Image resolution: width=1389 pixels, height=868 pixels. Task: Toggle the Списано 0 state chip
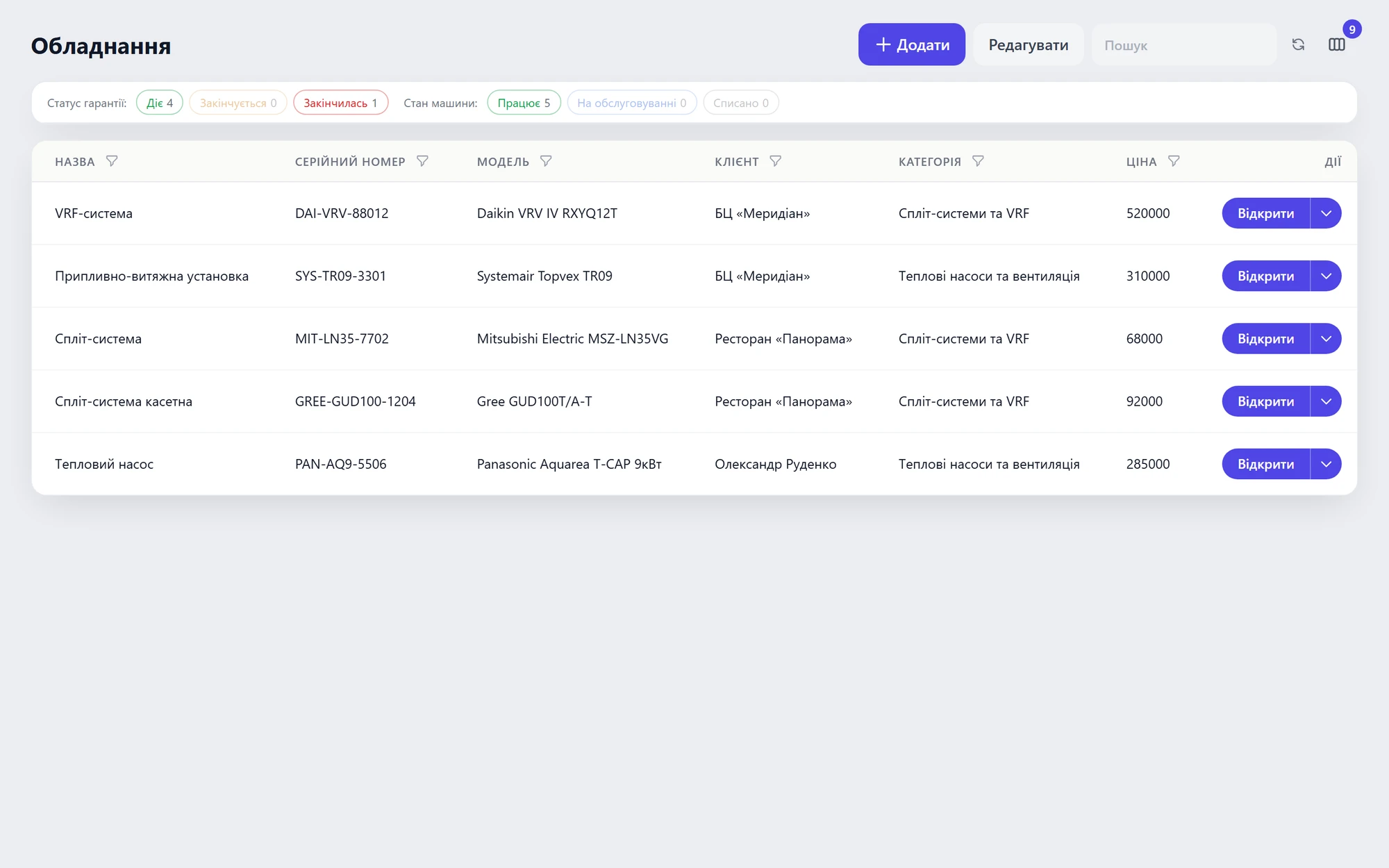point(741,103)
